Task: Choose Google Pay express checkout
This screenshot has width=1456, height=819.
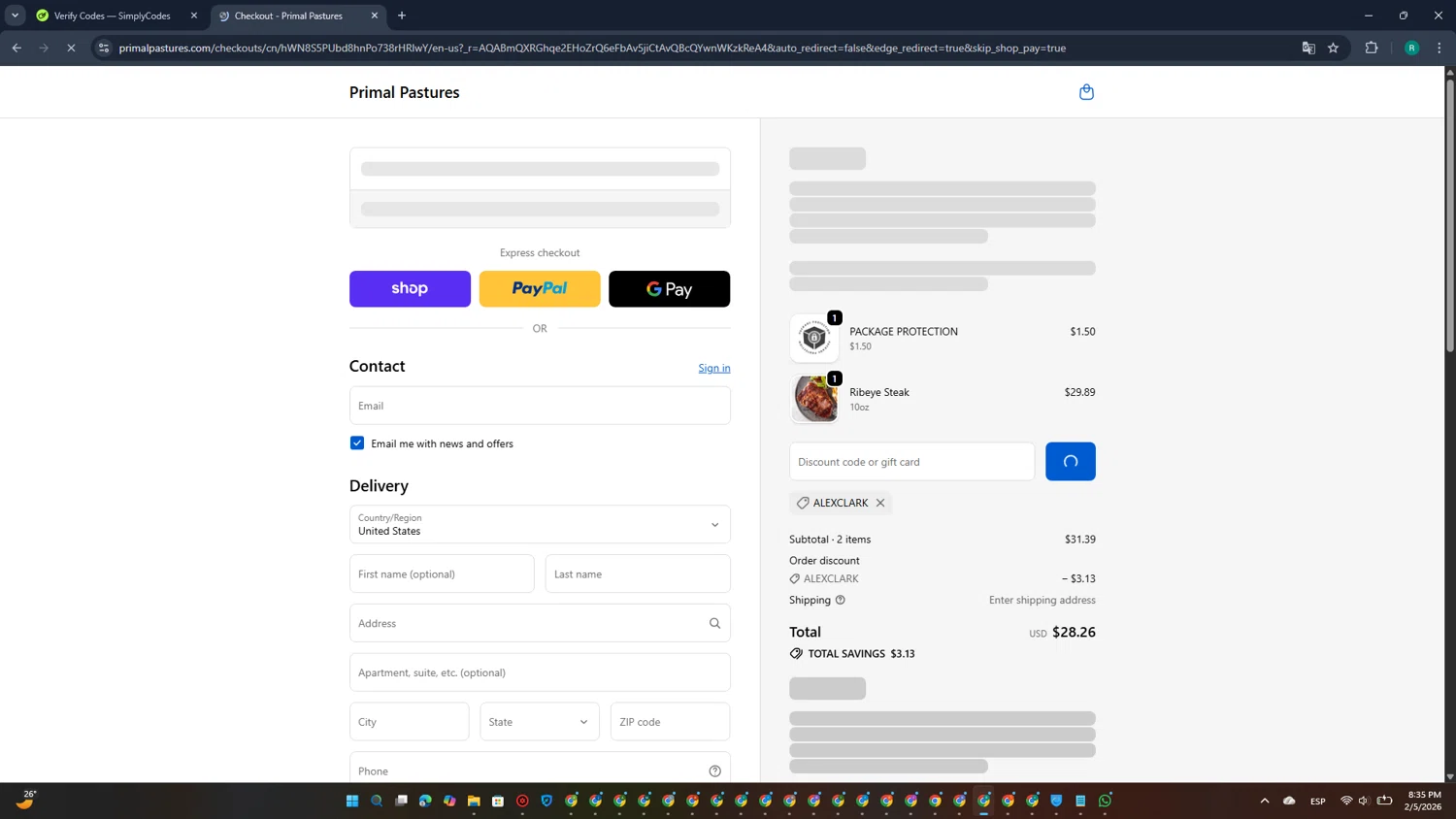Action: click(669, 289)
